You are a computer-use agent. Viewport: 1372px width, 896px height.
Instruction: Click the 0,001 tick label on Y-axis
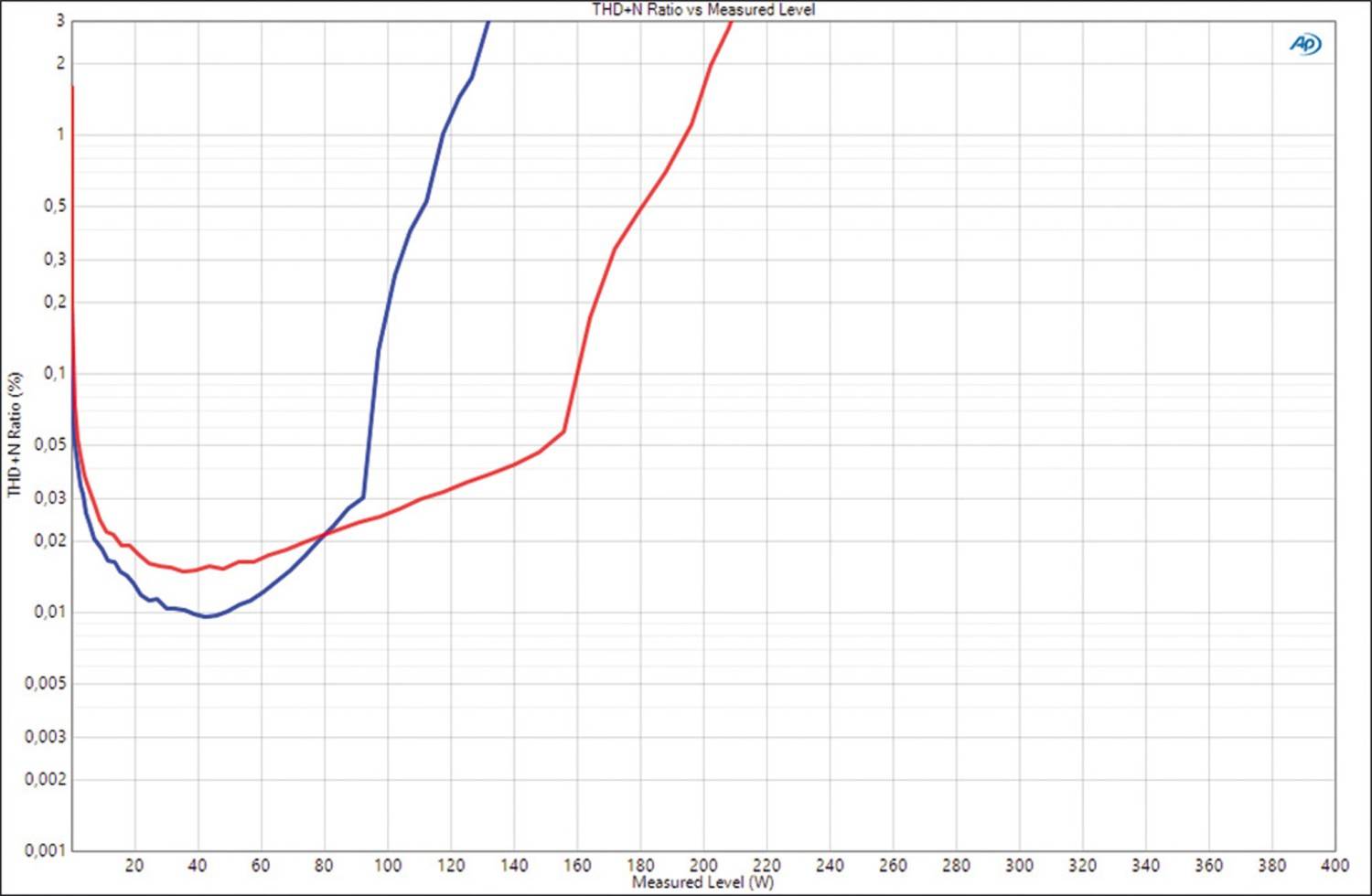[45, 850]
